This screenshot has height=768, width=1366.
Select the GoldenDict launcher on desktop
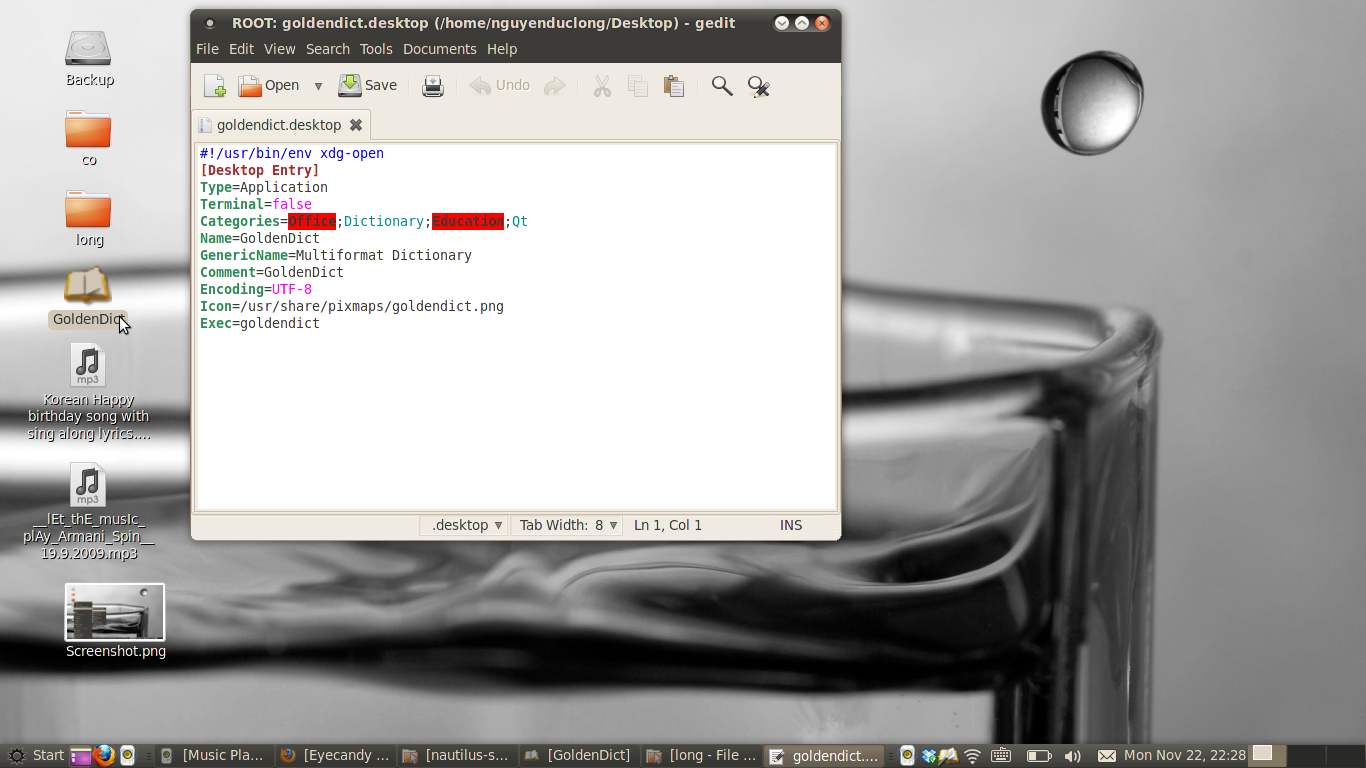tap(88, 287)
